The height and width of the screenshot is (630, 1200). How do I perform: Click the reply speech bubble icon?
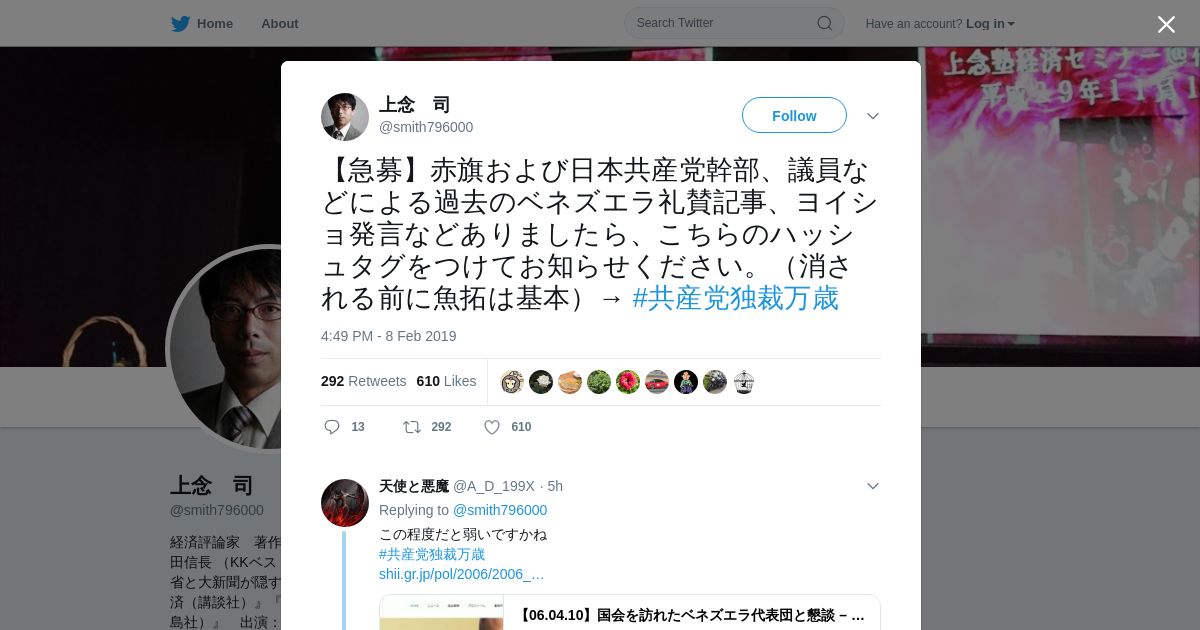332,427
